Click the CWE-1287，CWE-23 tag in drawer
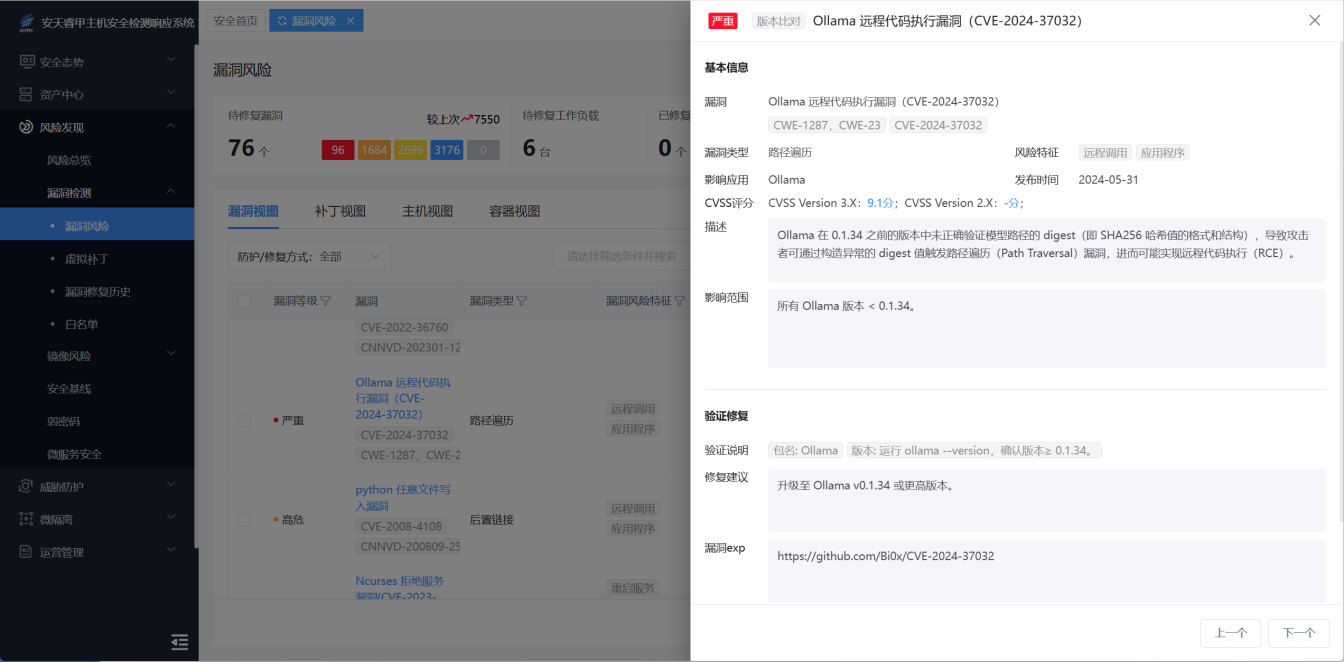This screenshot has width=1344, height=662. (827, 125)
